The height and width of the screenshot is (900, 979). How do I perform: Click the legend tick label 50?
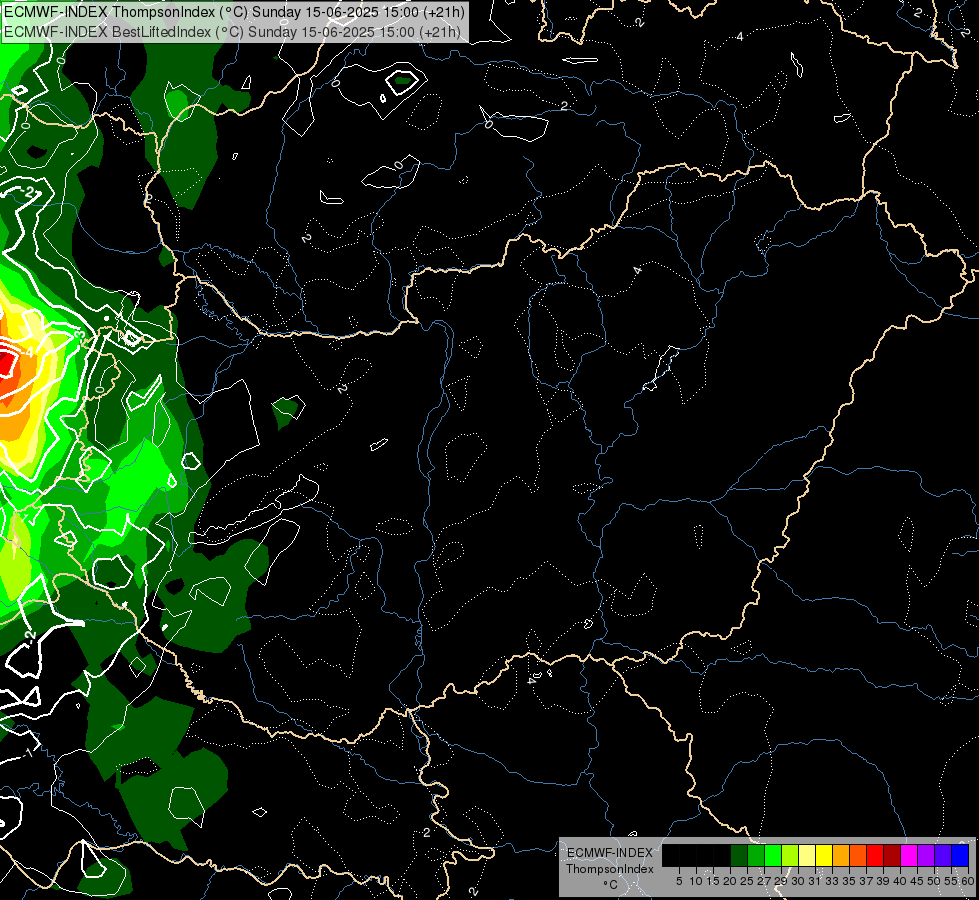[934, 881]
